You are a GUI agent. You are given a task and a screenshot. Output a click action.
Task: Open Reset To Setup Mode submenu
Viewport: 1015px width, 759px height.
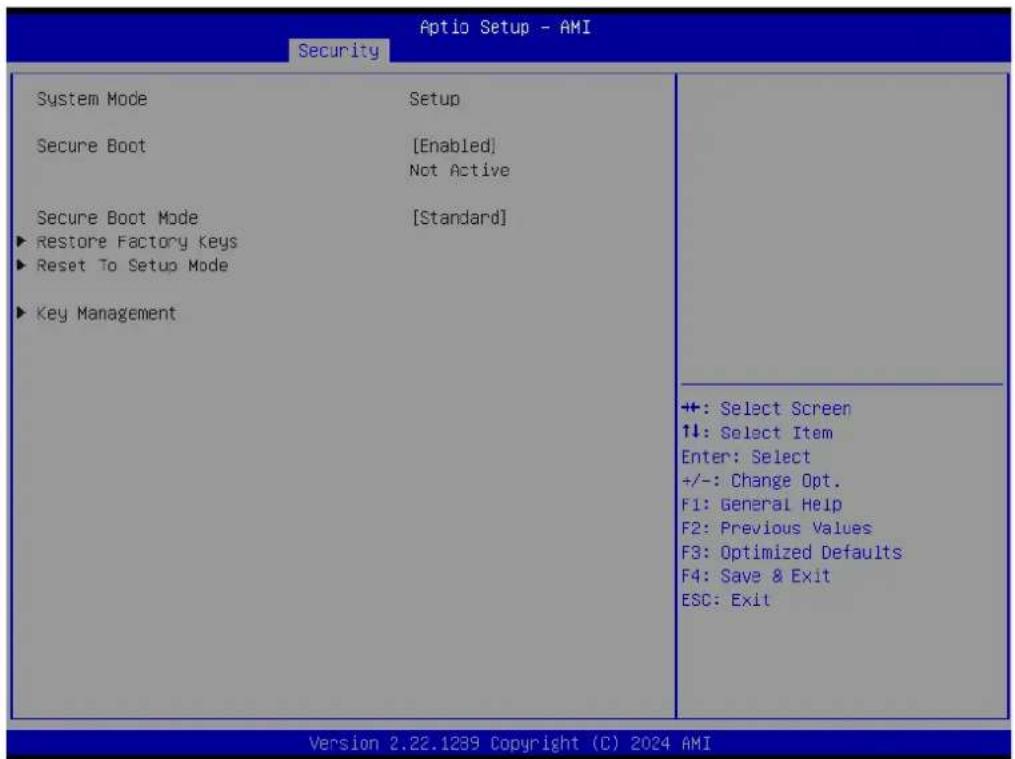pyautogui.click(x=132, y=266)
